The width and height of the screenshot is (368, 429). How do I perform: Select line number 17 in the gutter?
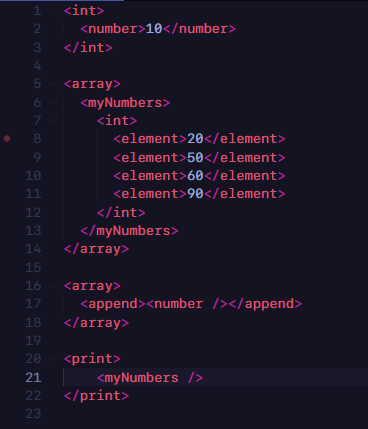point(33,304)
